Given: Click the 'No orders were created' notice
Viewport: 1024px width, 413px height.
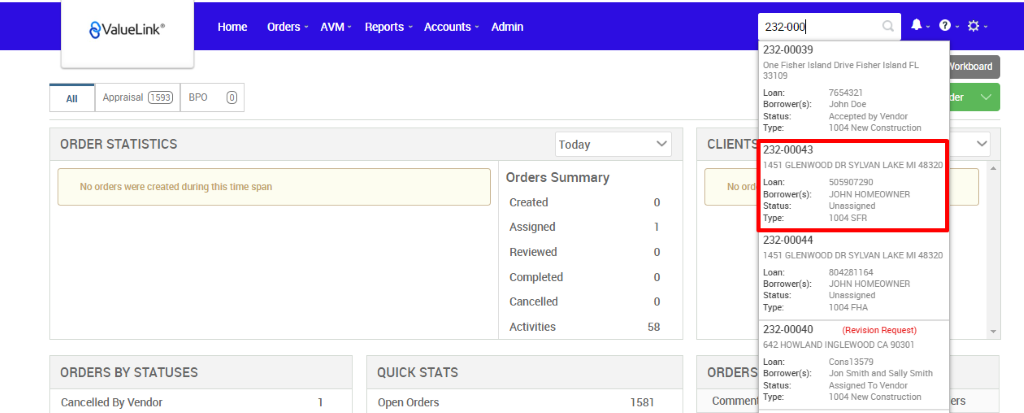Looking at the screenshot, I should [x=274, y=187].
